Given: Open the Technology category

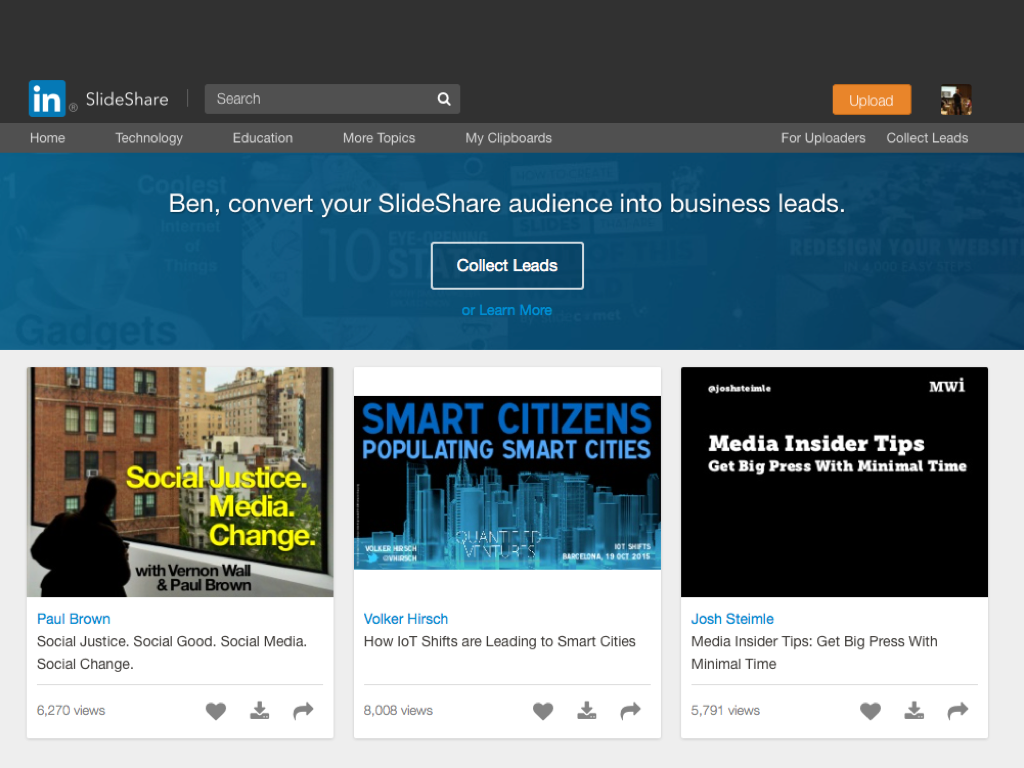Looking at the screenshot, I should coord(149,138).
